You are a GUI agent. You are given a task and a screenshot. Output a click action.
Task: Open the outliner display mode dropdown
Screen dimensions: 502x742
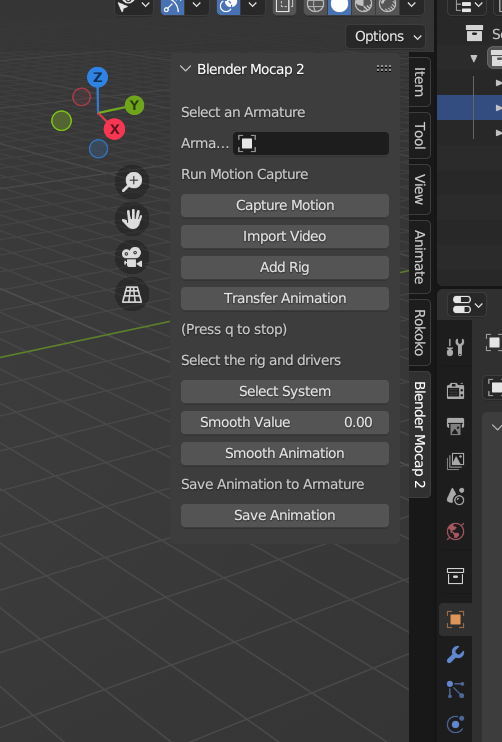coord(467,6)
